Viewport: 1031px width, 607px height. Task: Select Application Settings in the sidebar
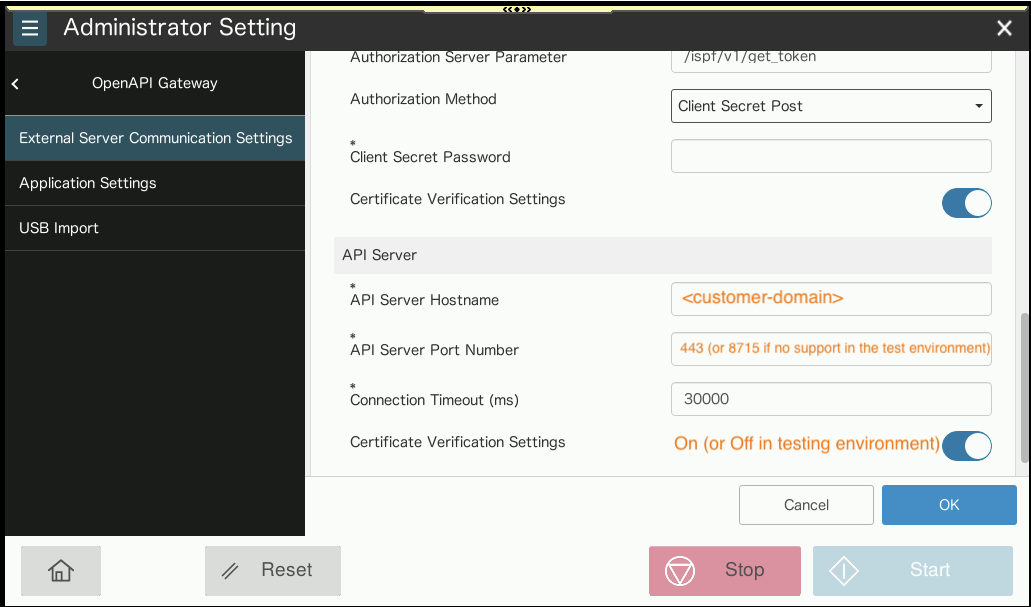87,183
